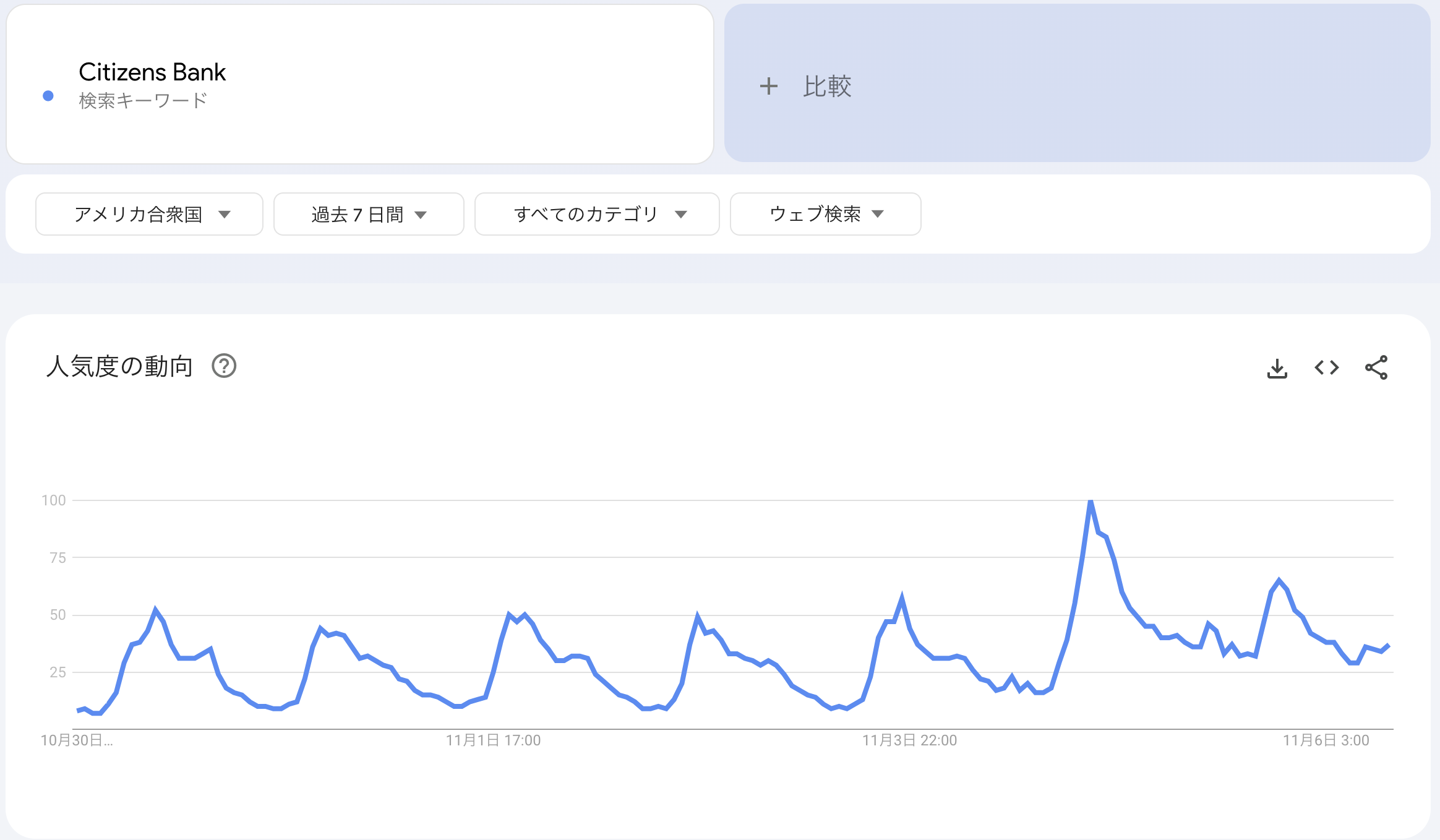Click the chart peak at 100
This screenshot has width=1440, height=840.
(1091, 501)
